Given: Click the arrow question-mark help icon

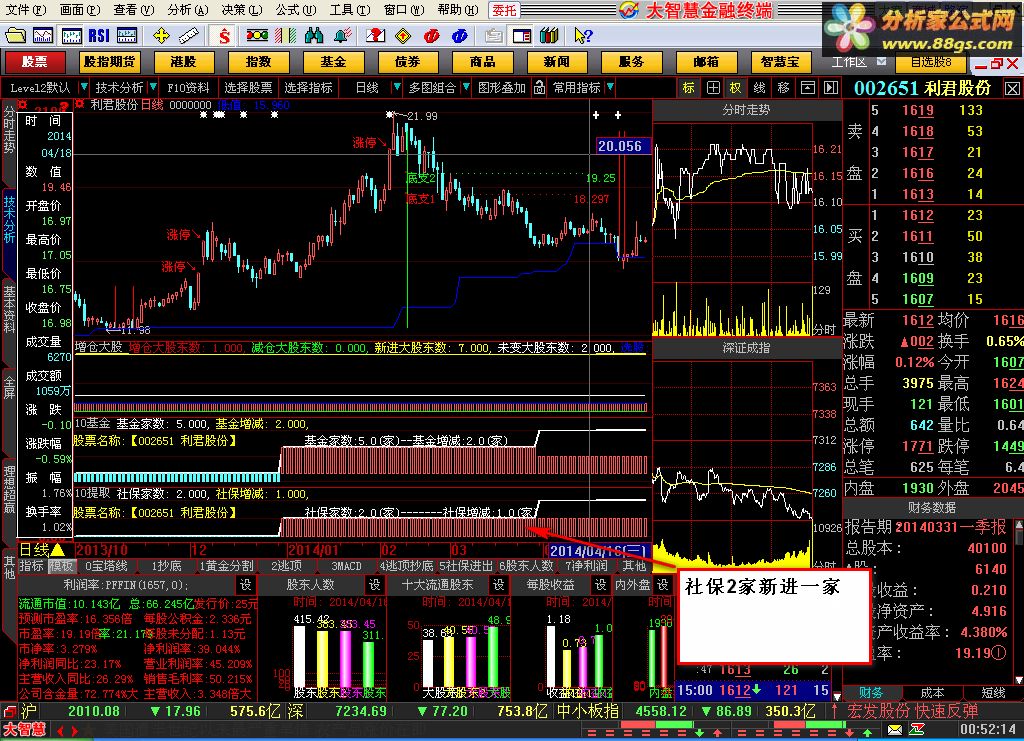Looking at the screenshot, I should (x=583, y=35).
